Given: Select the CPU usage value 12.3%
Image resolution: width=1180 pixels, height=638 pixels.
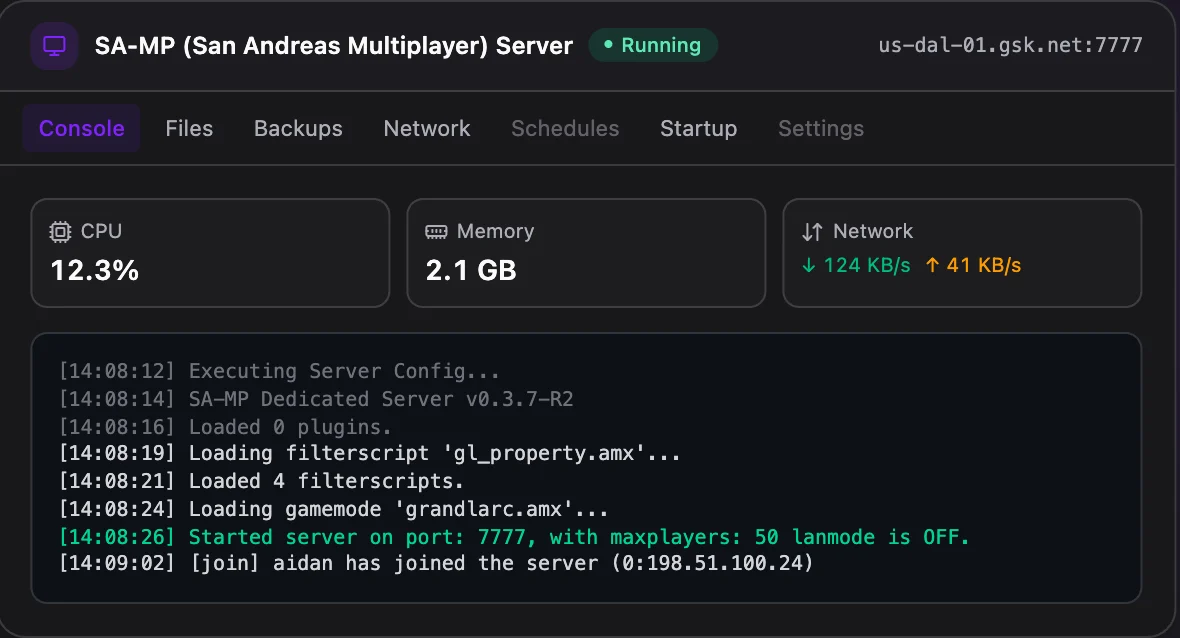Looking at the screenshot, I should point(95,270).
